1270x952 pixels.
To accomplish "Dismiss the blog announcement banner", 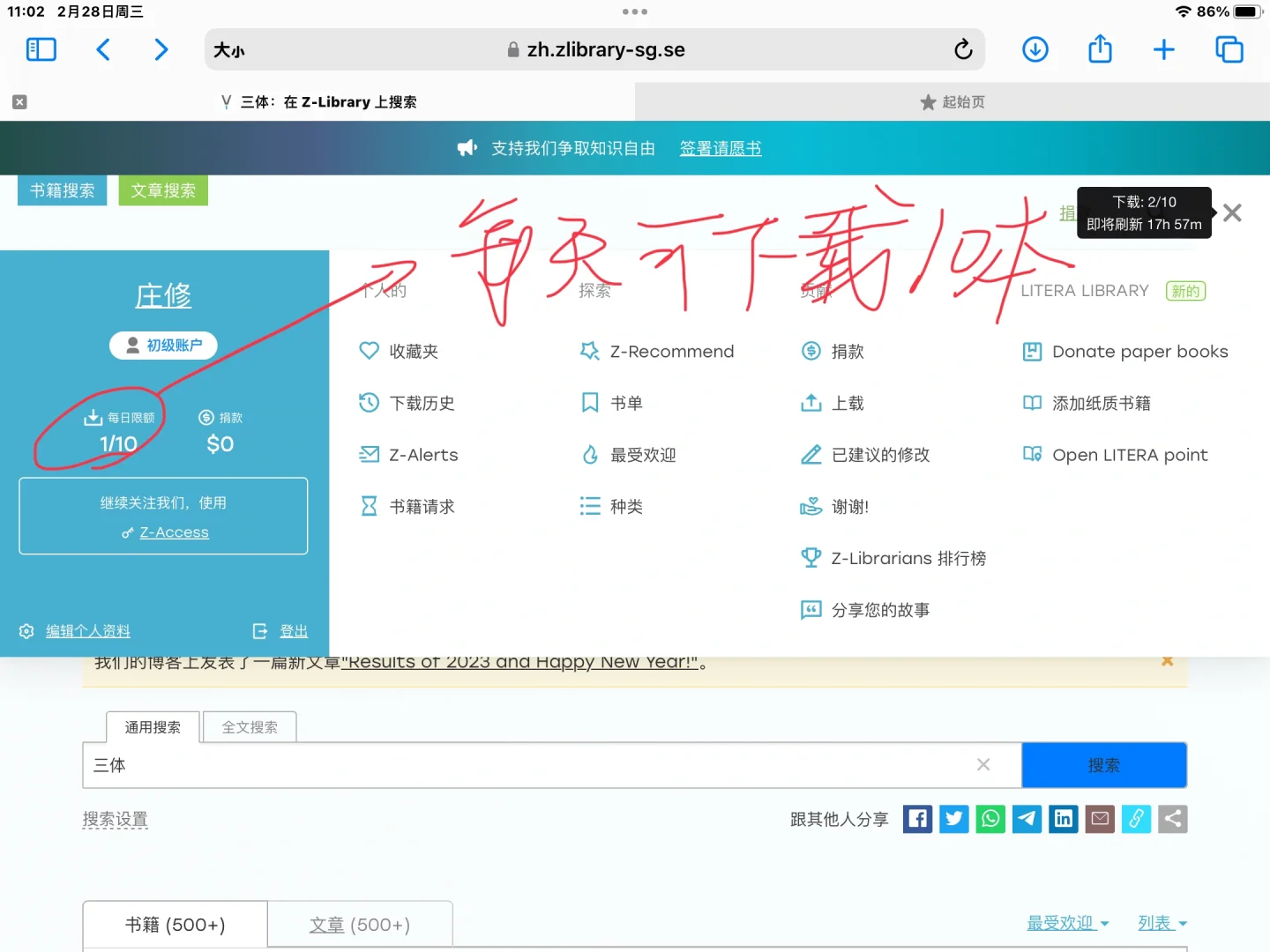I will point(1167,661).
